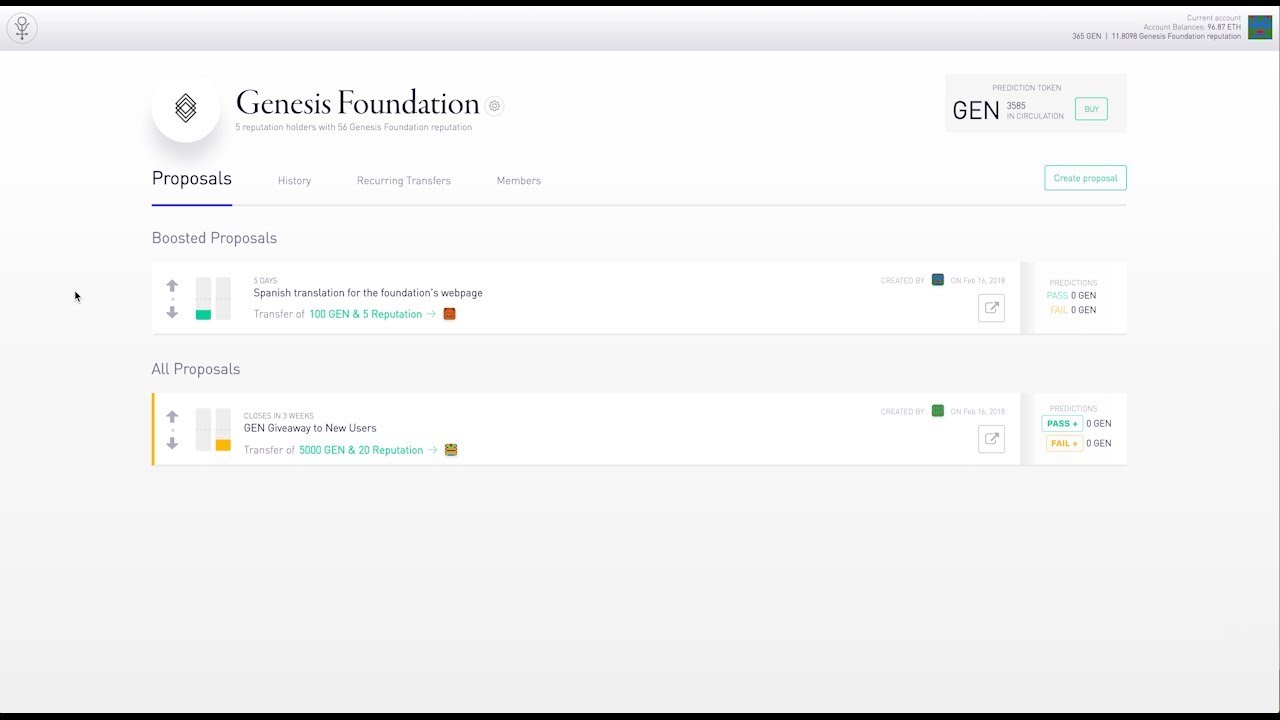Predict PASS + on GEN Giveaway proposal

click(1062, 424)
